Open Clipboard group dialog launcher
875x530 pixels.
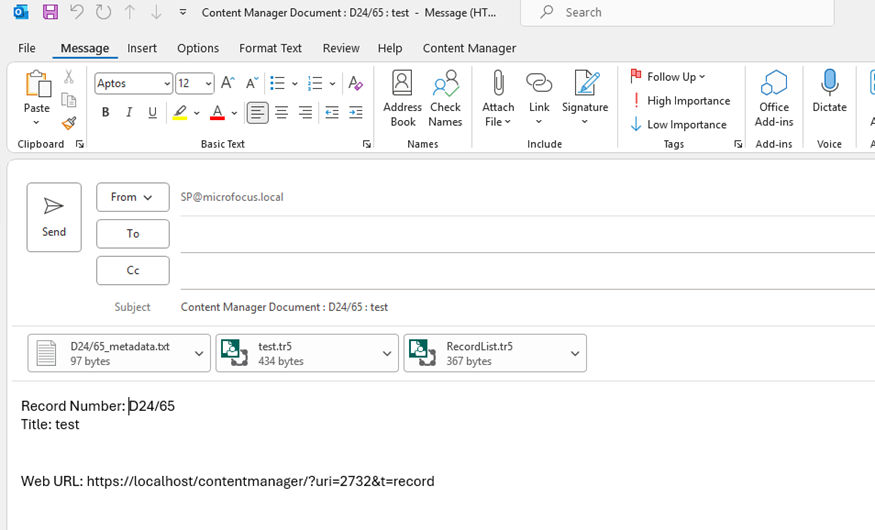[80, 144]
